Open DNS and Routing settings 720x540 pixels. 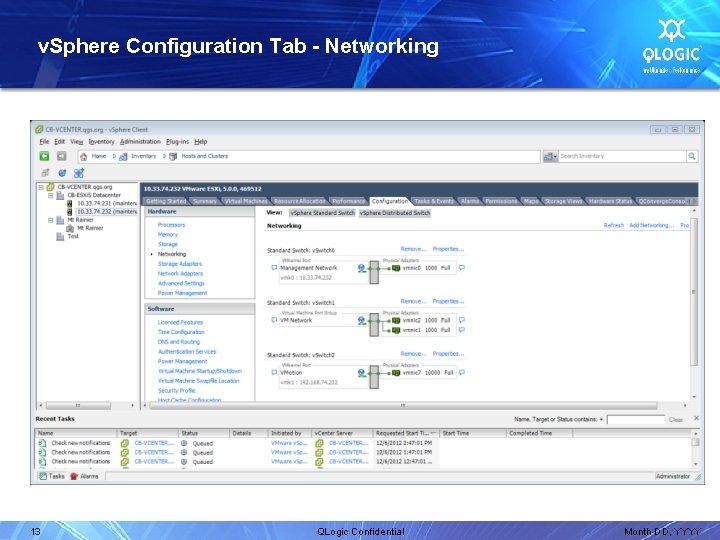point(179,342)
